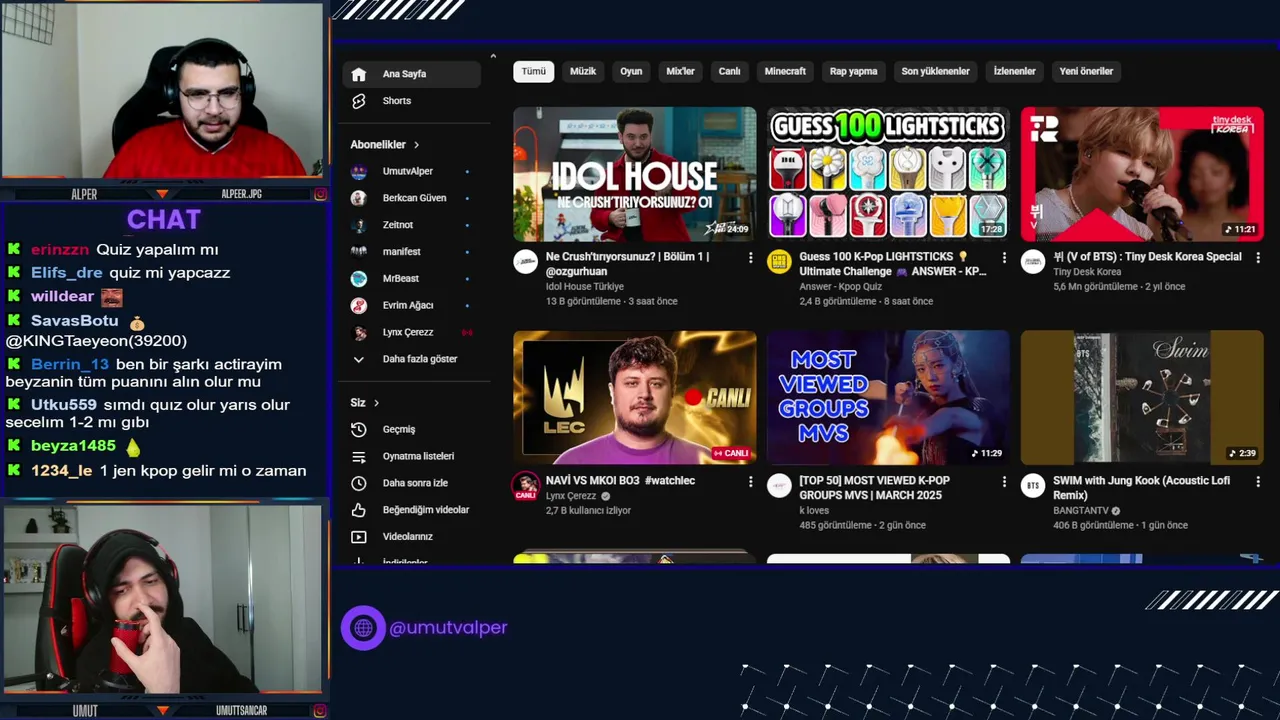This screenshot has width=1280, height=720.
Task: Click Lynx Çerezz avatar in subscriptions
Action: pyautogui.click(x=359, y=332)
